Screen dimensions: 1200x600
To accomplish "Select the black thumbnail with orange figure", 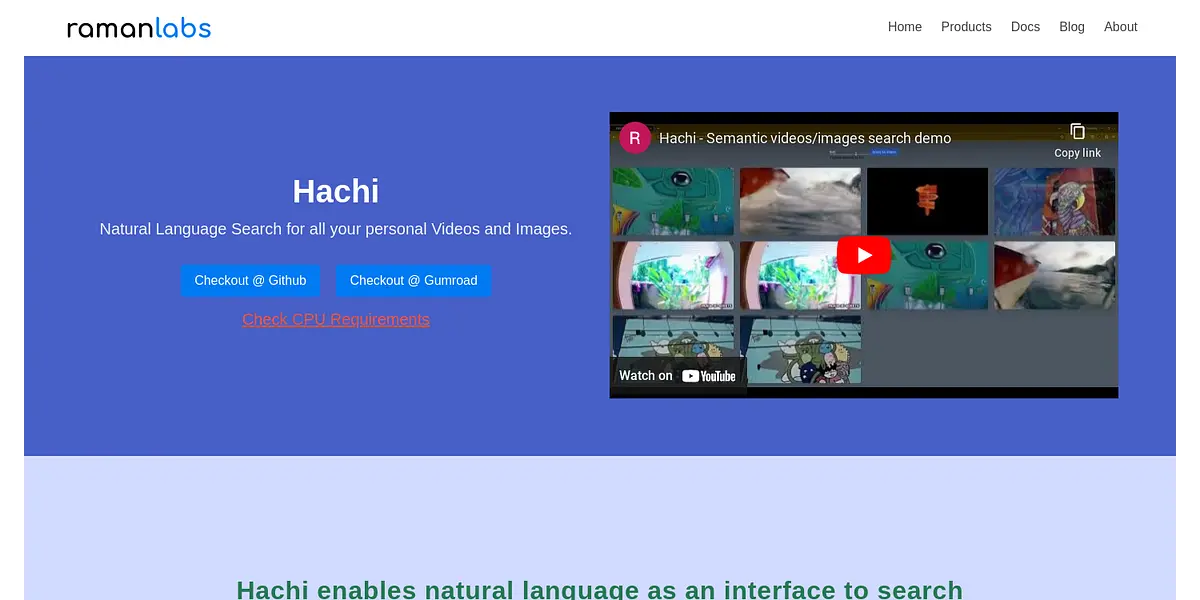I will [927, 201].
